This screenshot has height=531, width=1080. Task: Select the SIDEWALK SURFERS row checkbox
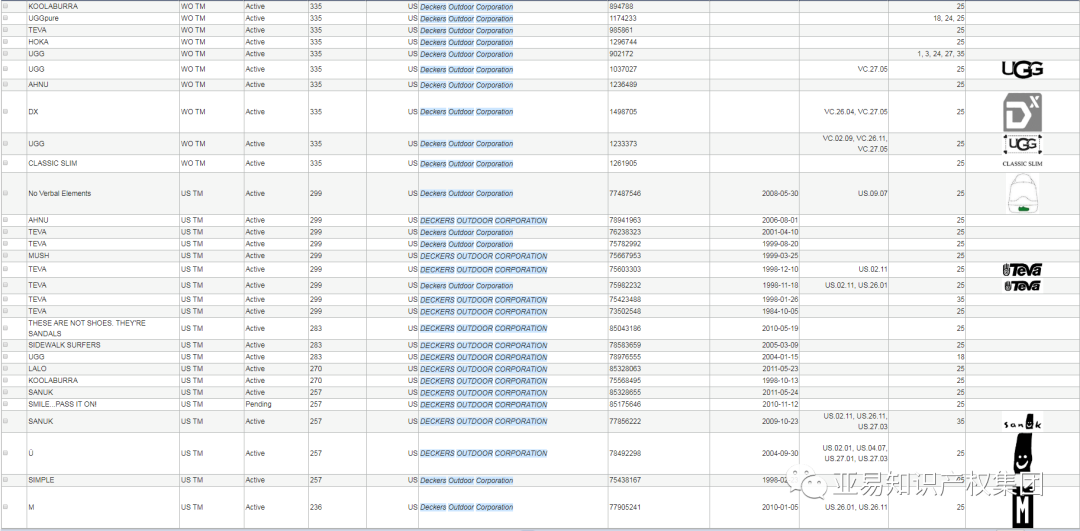(x=5, y=346)
